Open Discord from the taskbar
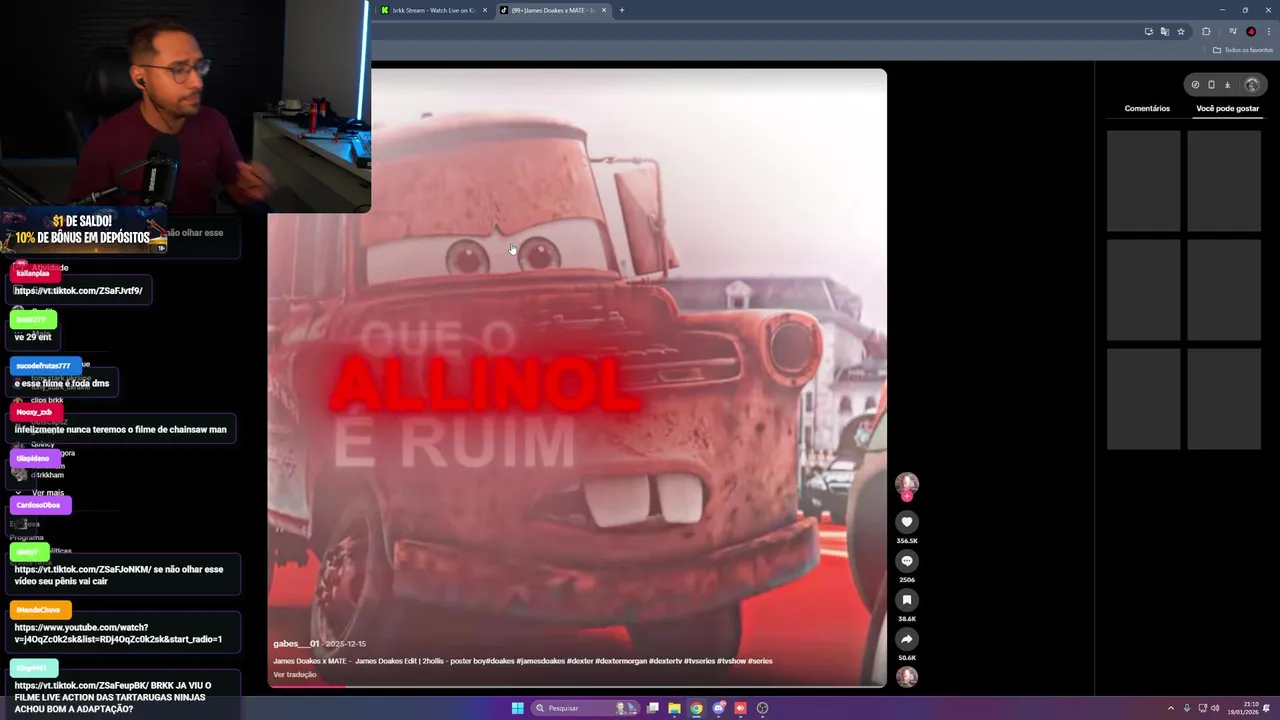 719,708
